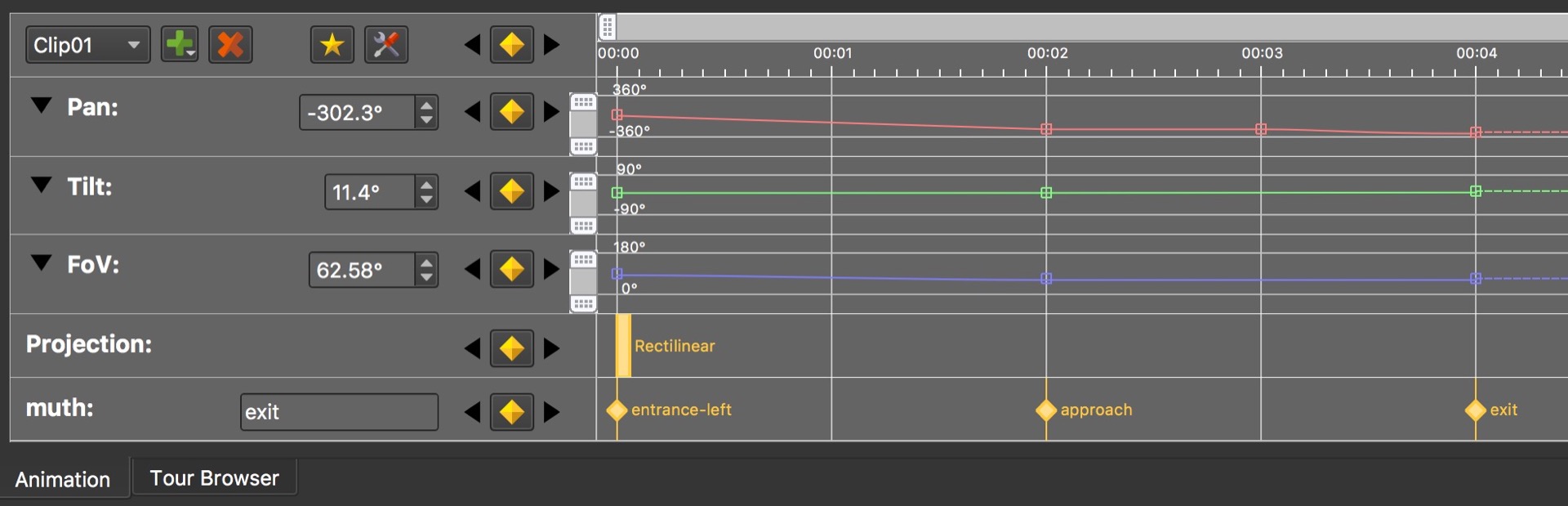The width and height of the screenshot is (1568, 506).
Task: Jump to next Pan keyframe
Action: click(x=552, y=112)
